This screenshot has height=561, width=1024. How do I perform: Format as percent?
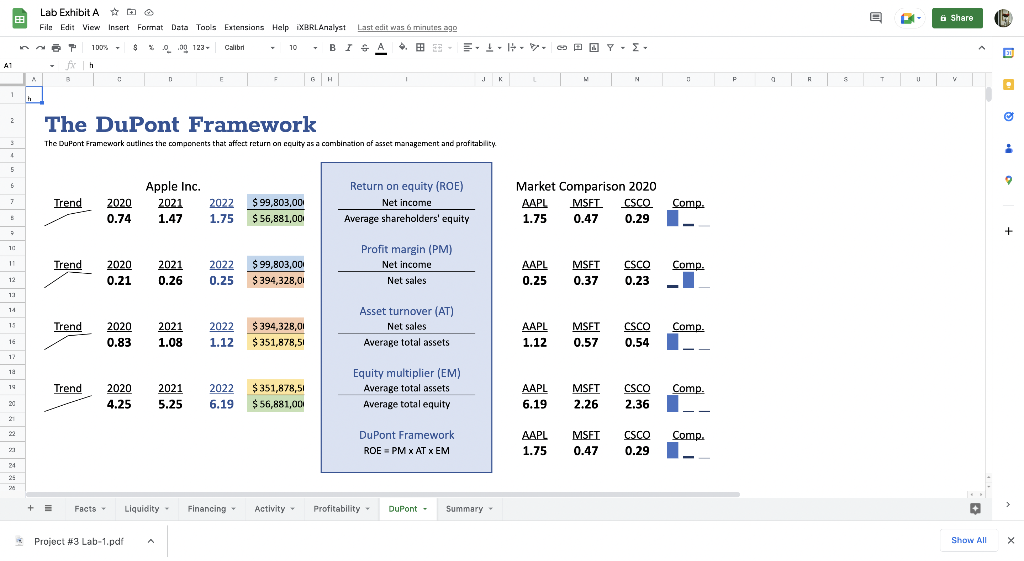point(151,48)
